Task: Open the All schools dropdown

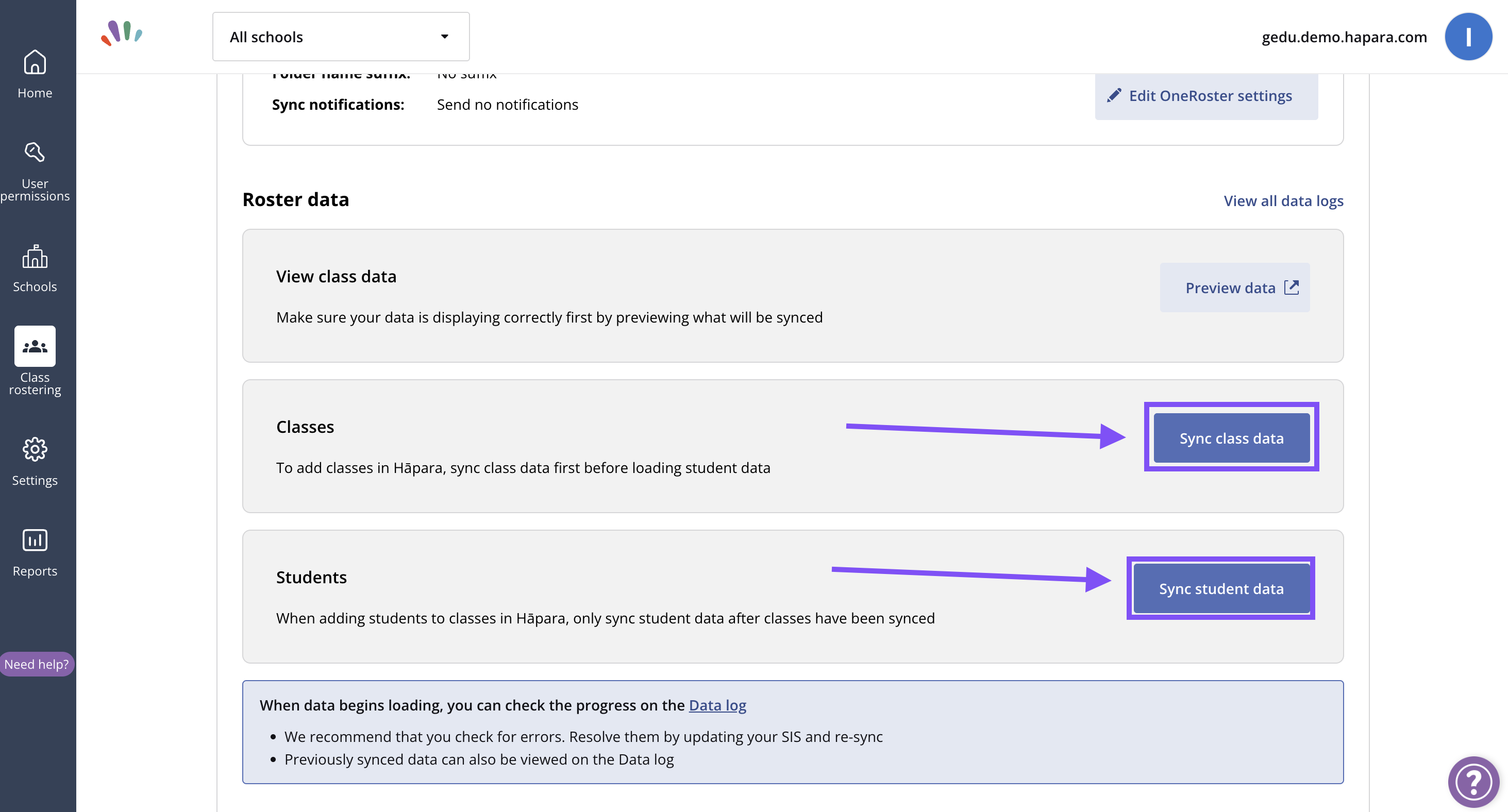Action: point(341,37)
